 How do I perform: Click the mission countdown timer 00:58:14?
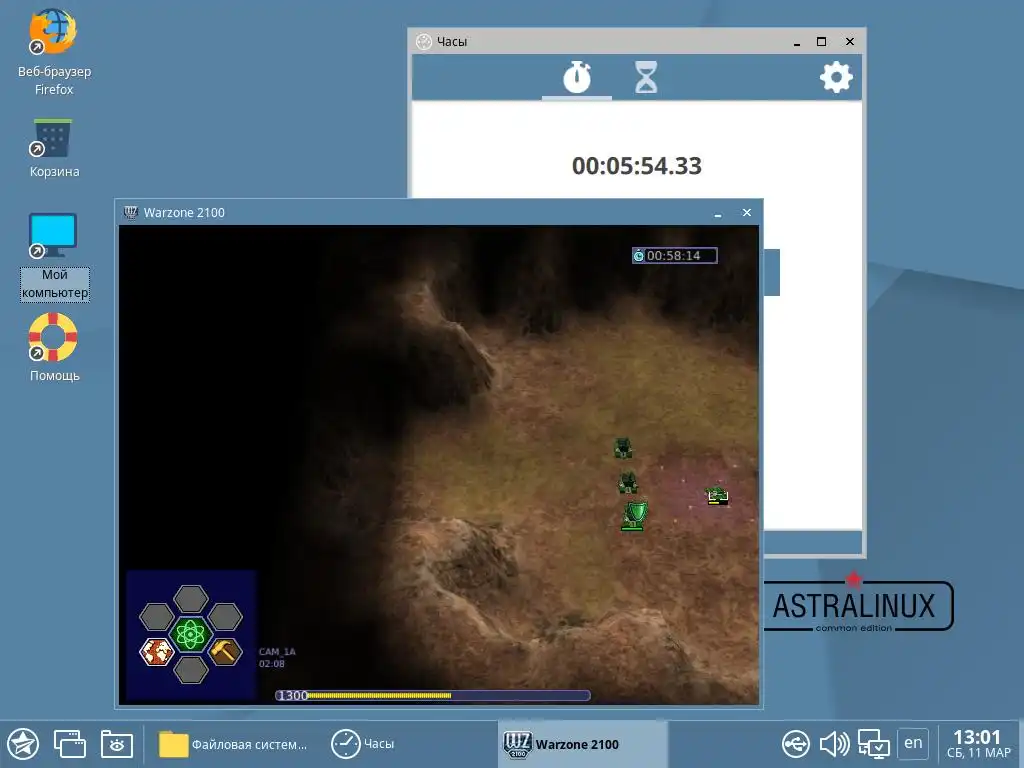pyautogui.click(x=675, y=255)
